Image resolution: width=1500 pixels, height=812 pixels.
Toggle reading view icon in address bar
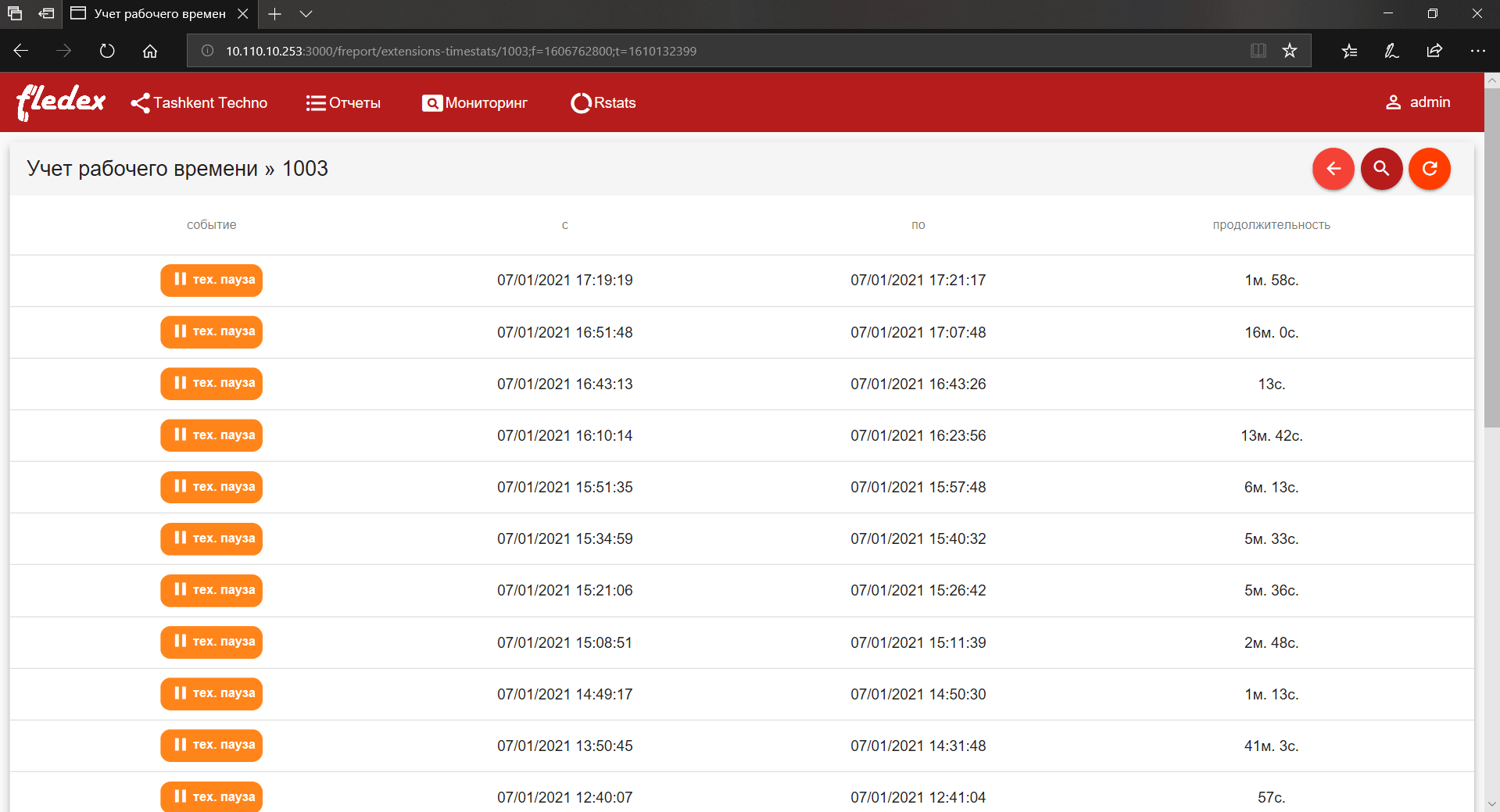pyautogui.click(x=1258, y=51)
